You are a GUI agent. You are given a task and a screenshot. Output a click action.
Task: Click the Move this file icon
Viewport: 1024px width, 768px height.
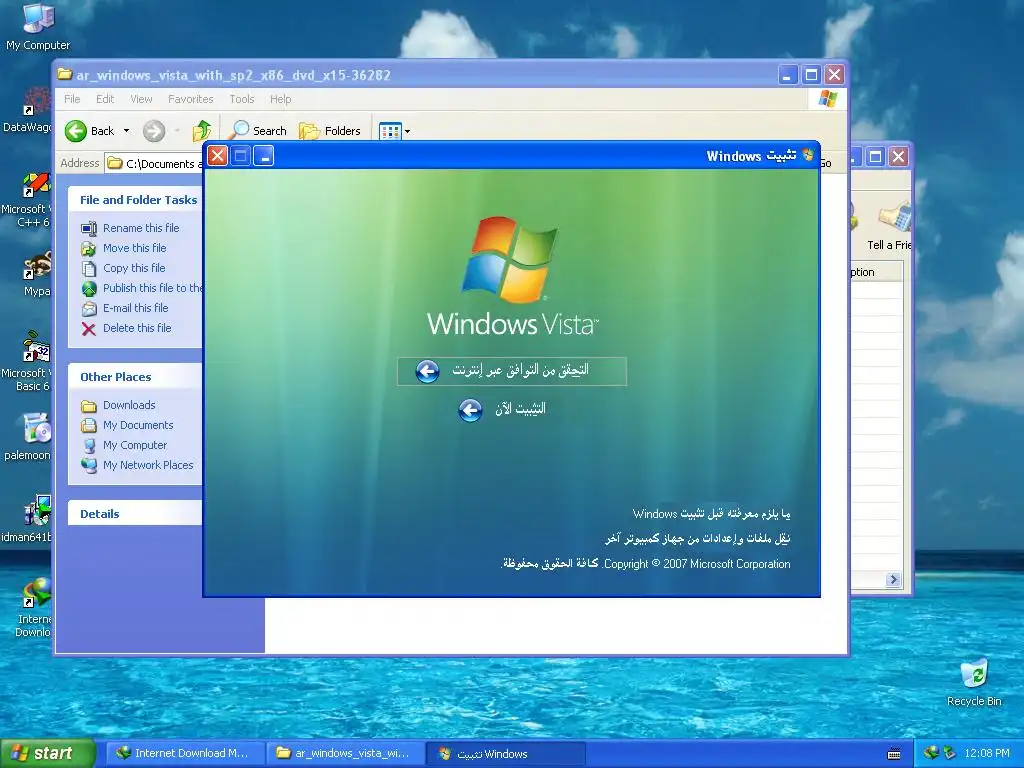click(89, 248)
